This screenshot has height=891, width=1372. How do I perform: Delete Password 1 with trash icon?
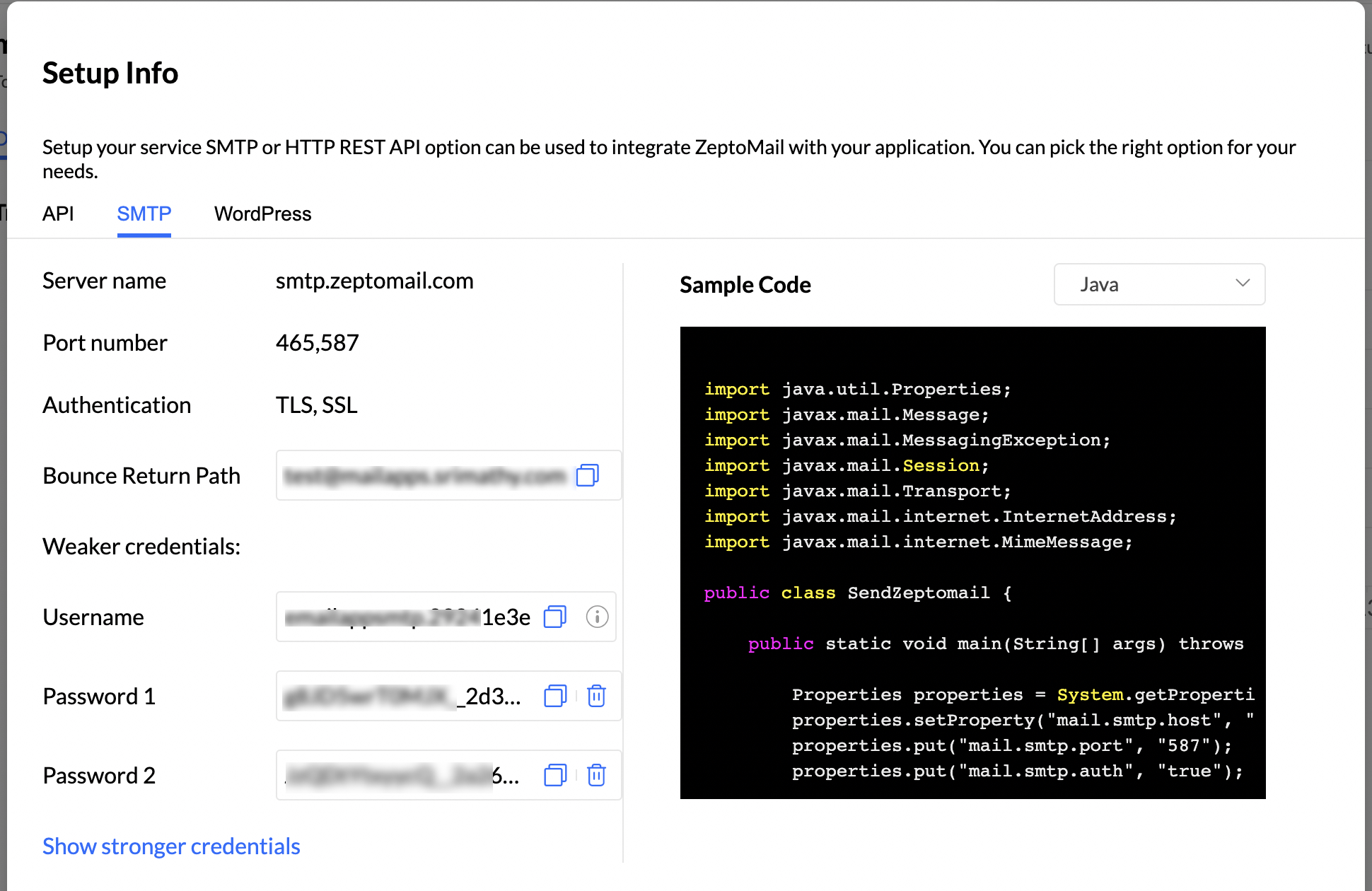pyautogui.click(x=596, y=696)
